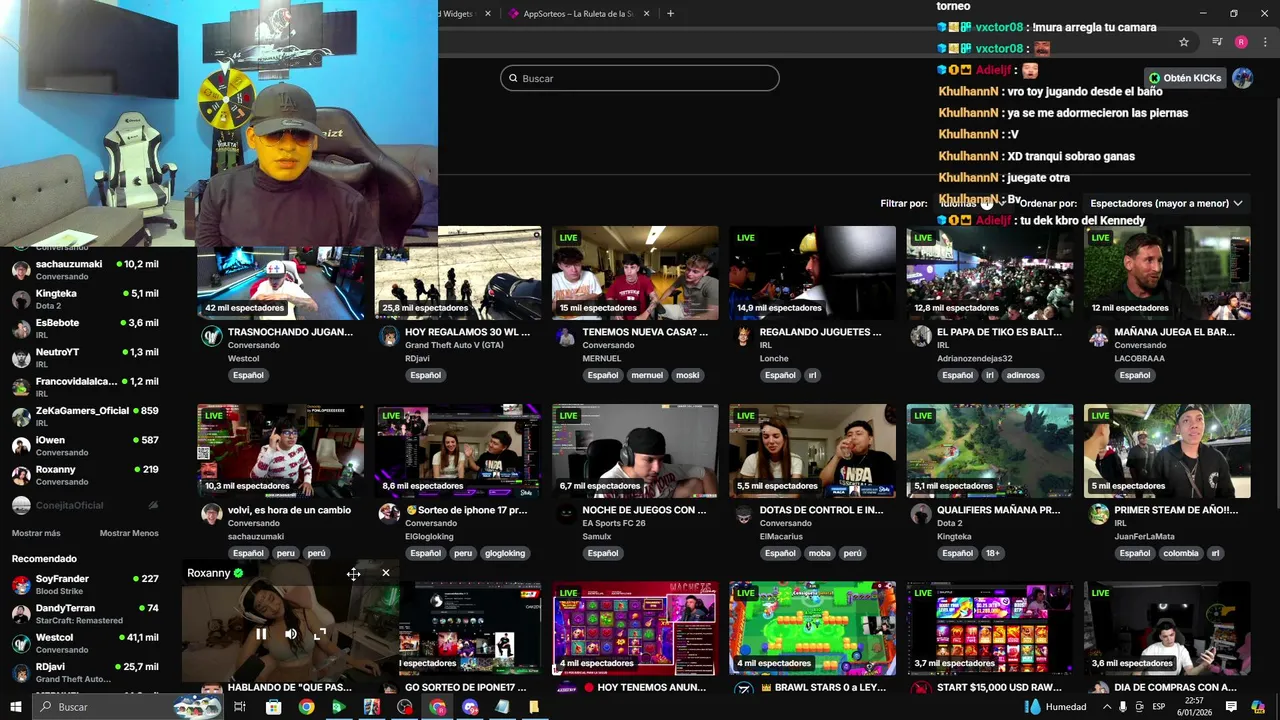
Task: Open NOCHE DE JUEGOS CON stream title
Action: click(644, 510)
